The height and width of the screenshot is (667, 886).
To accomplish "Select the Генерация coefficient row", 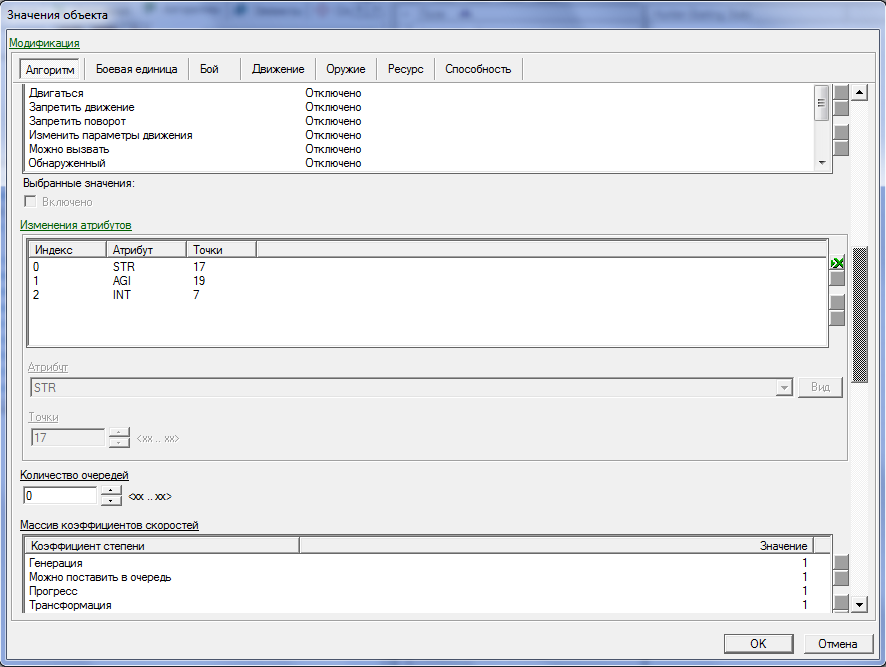I will [428, 563].
